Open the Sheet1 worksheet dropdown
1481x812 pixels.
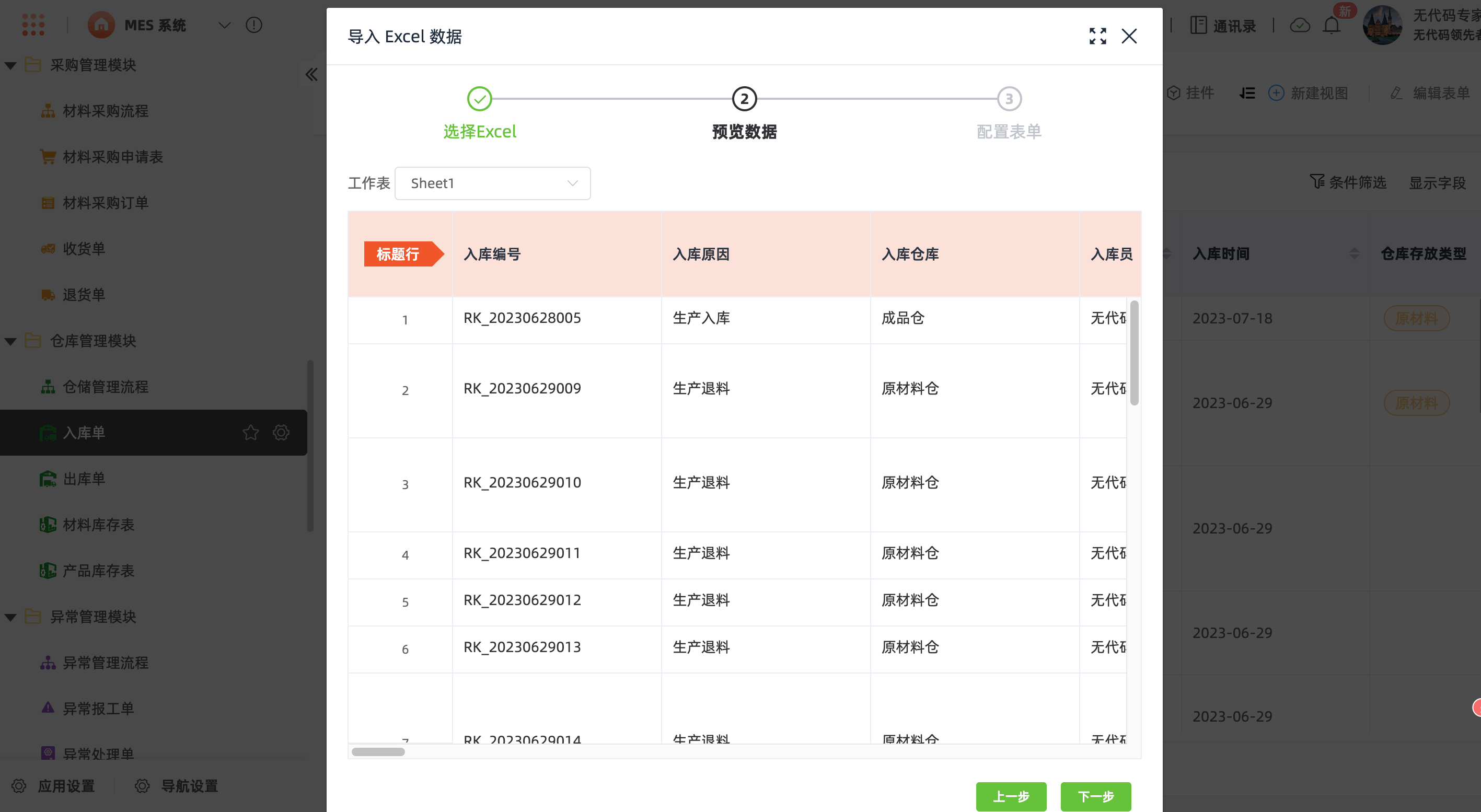coord(492,183)
